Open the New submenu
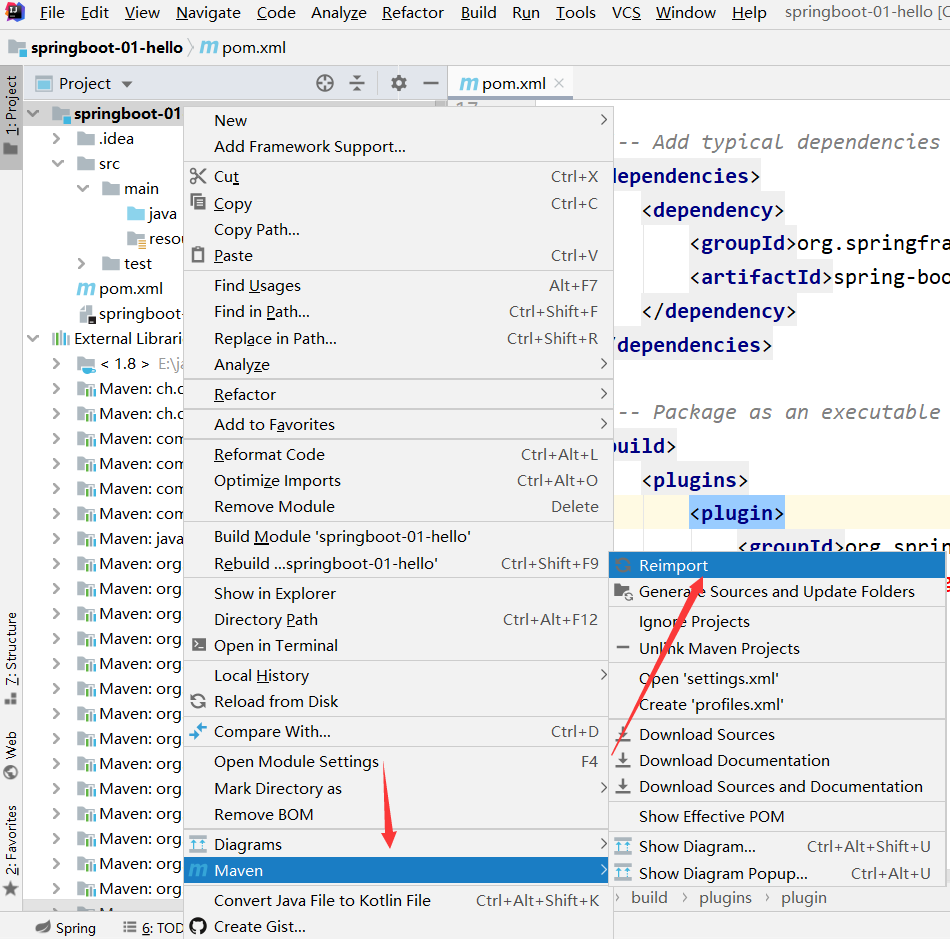 [398, 121]
